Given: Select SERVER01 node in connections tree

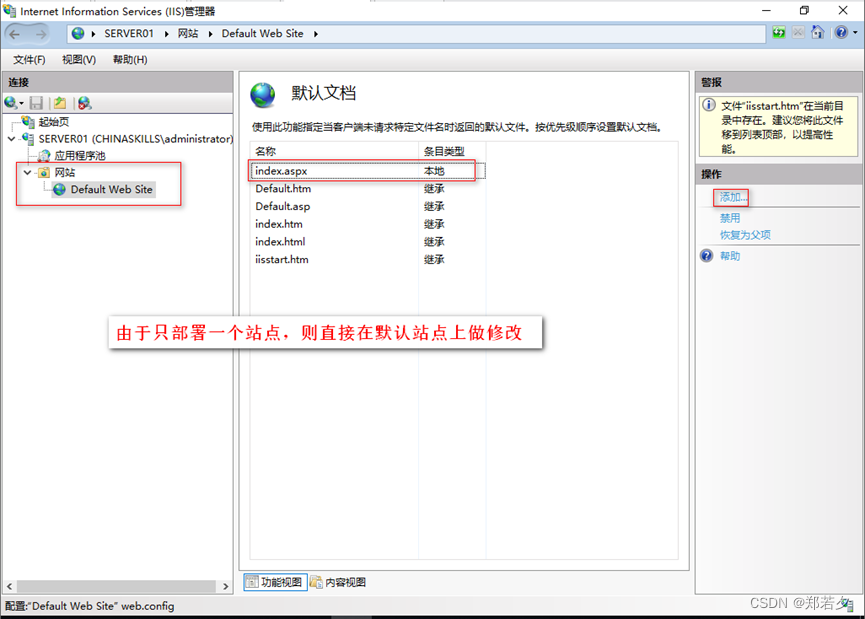Looking at the screenshot, I should [135, 139].
